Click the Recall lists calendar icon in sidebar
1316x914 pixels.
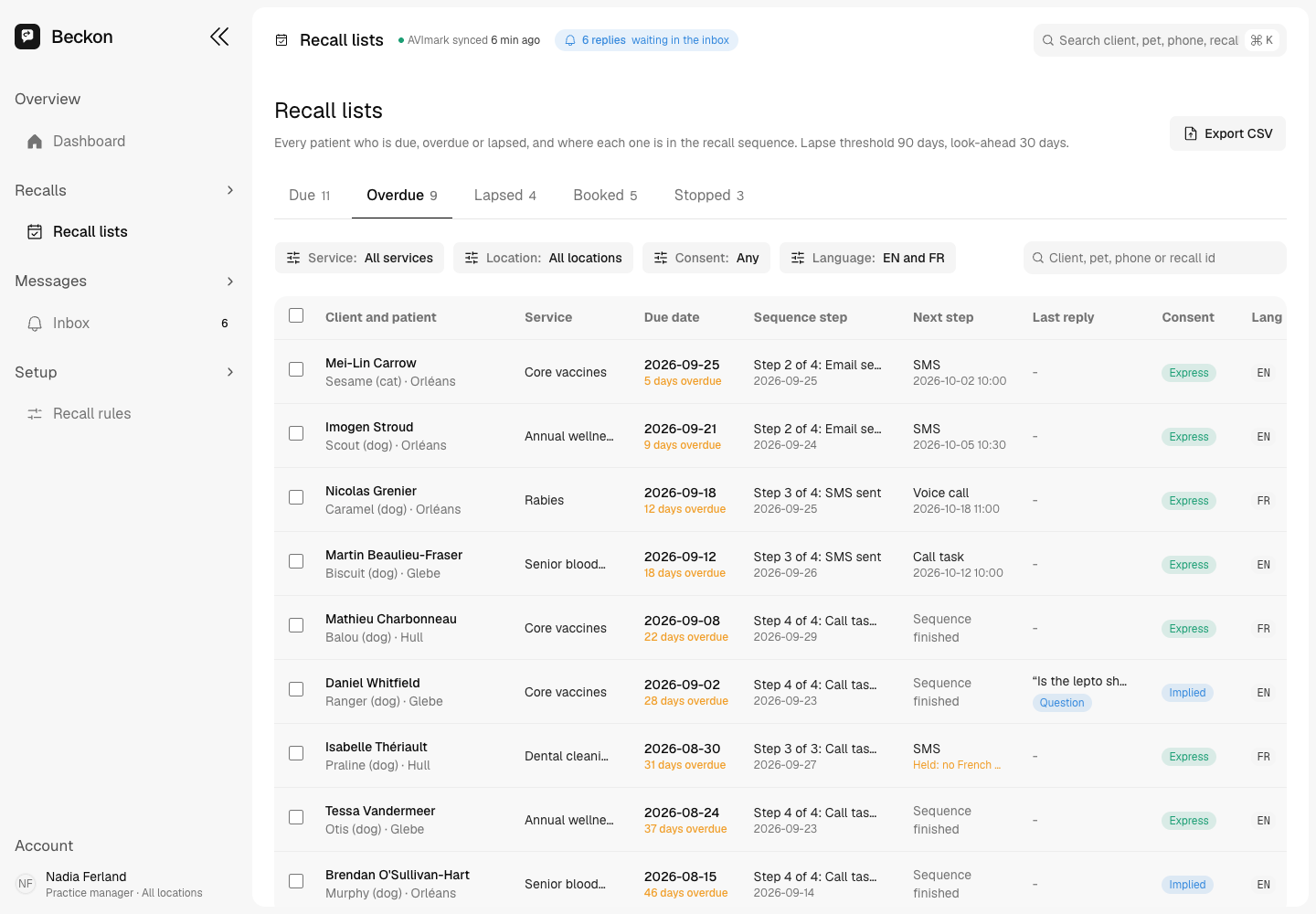pyautogui.click(x=35, y=232)
